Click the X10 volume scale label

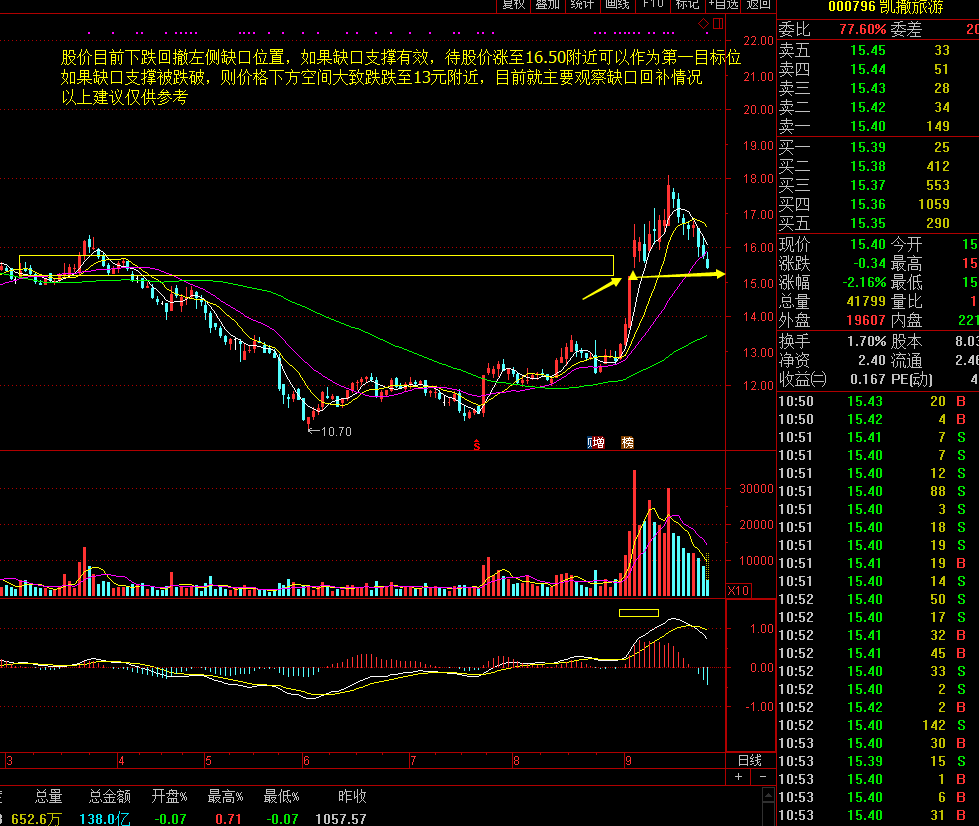tap(739, 590)
